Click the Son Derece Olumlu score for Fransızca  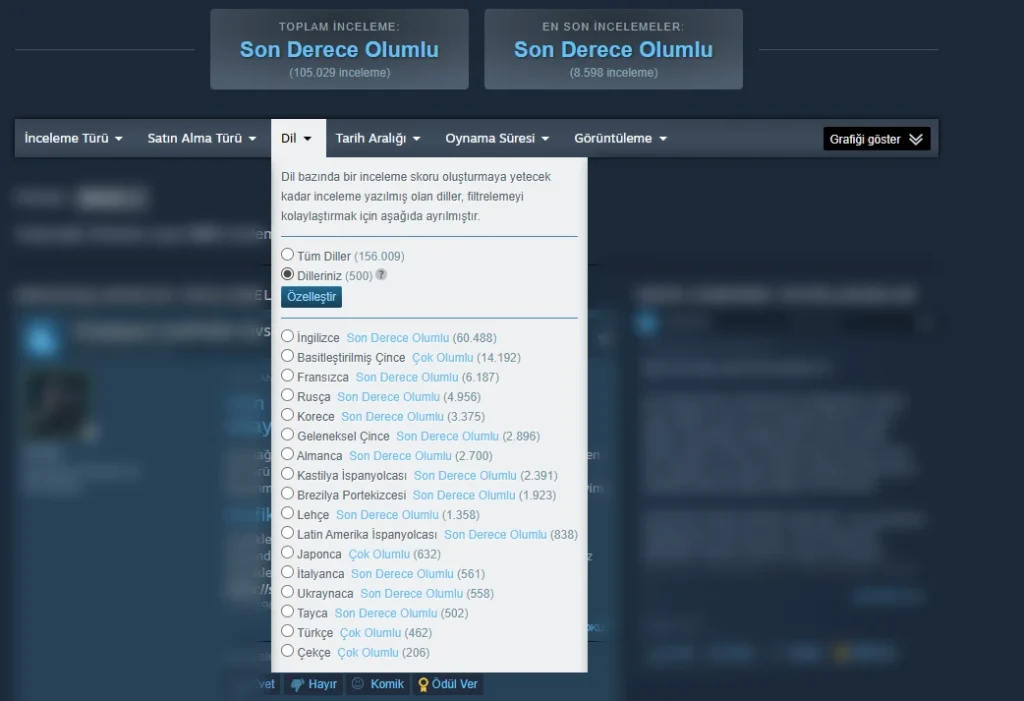point(407,378)
